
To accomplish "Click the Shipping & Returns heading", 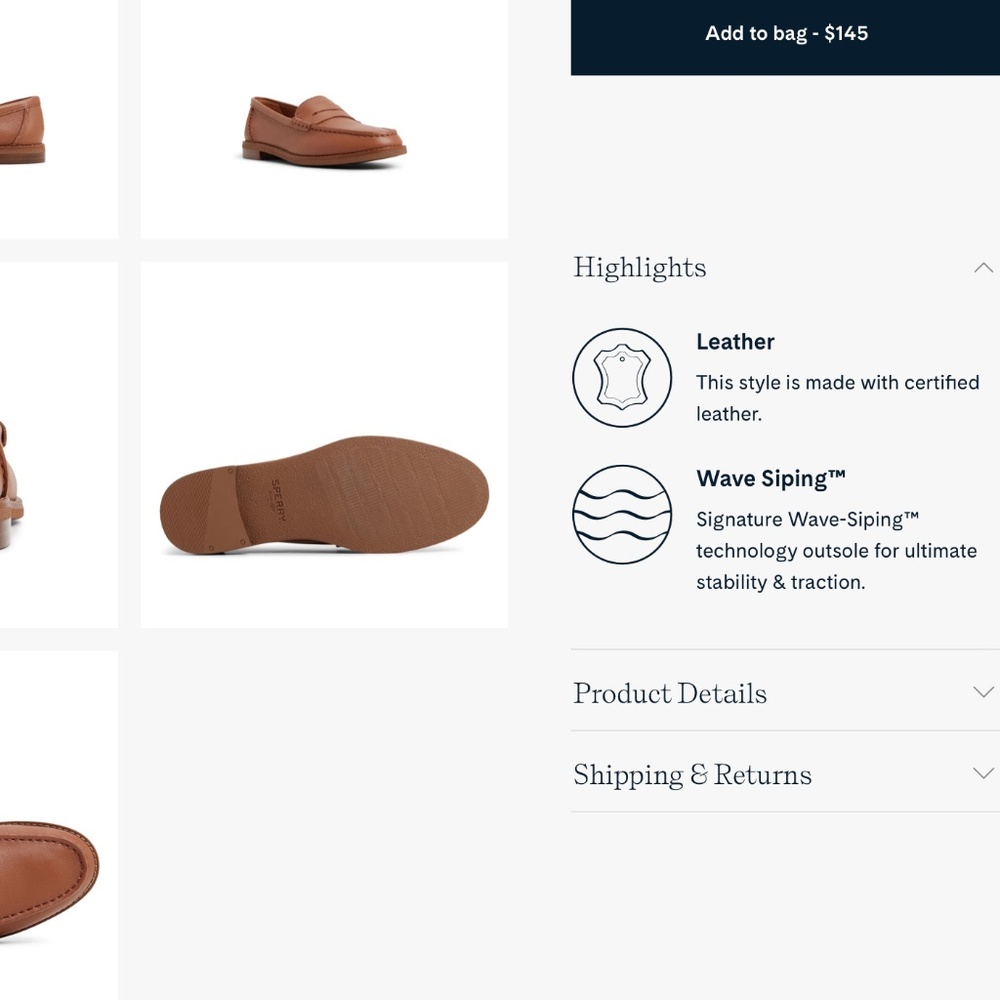I will 692,775.
